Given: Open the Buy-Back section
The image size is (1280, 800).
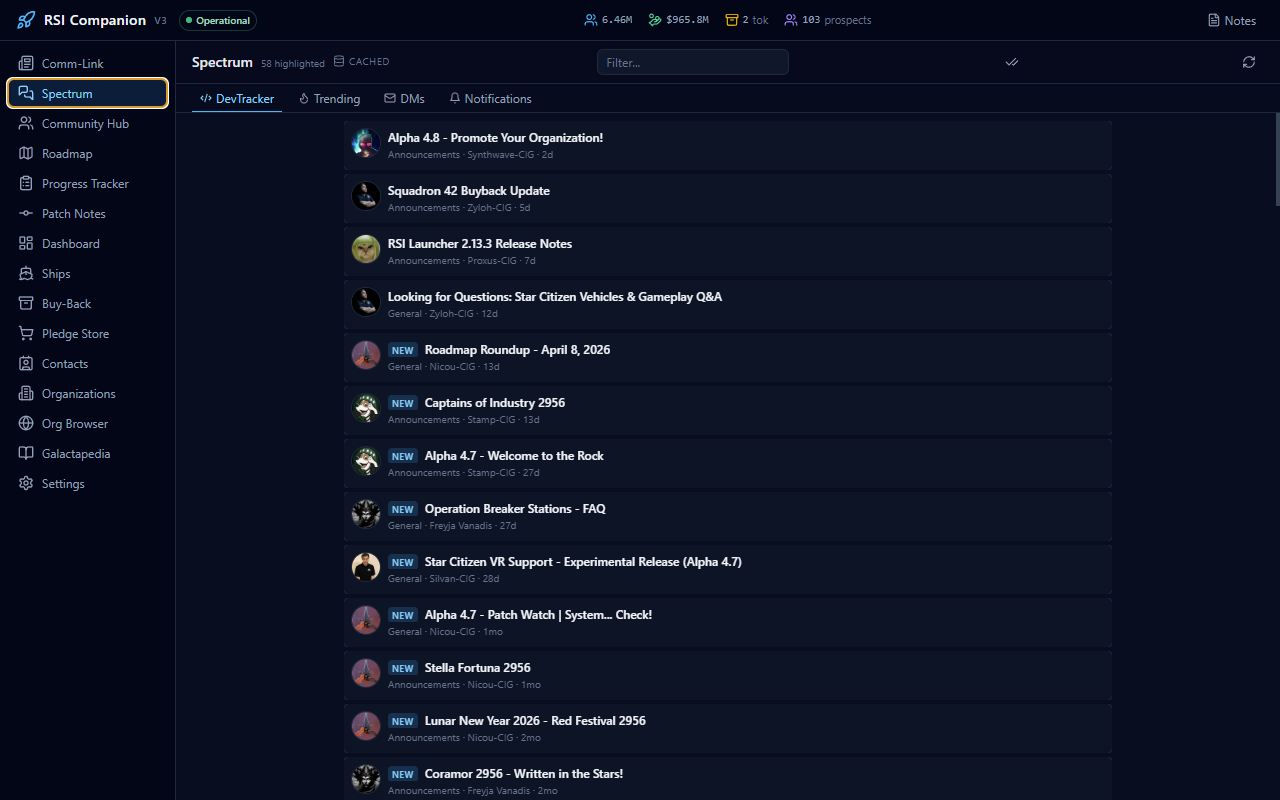Looking at the screenshot, I should point(87,304).
